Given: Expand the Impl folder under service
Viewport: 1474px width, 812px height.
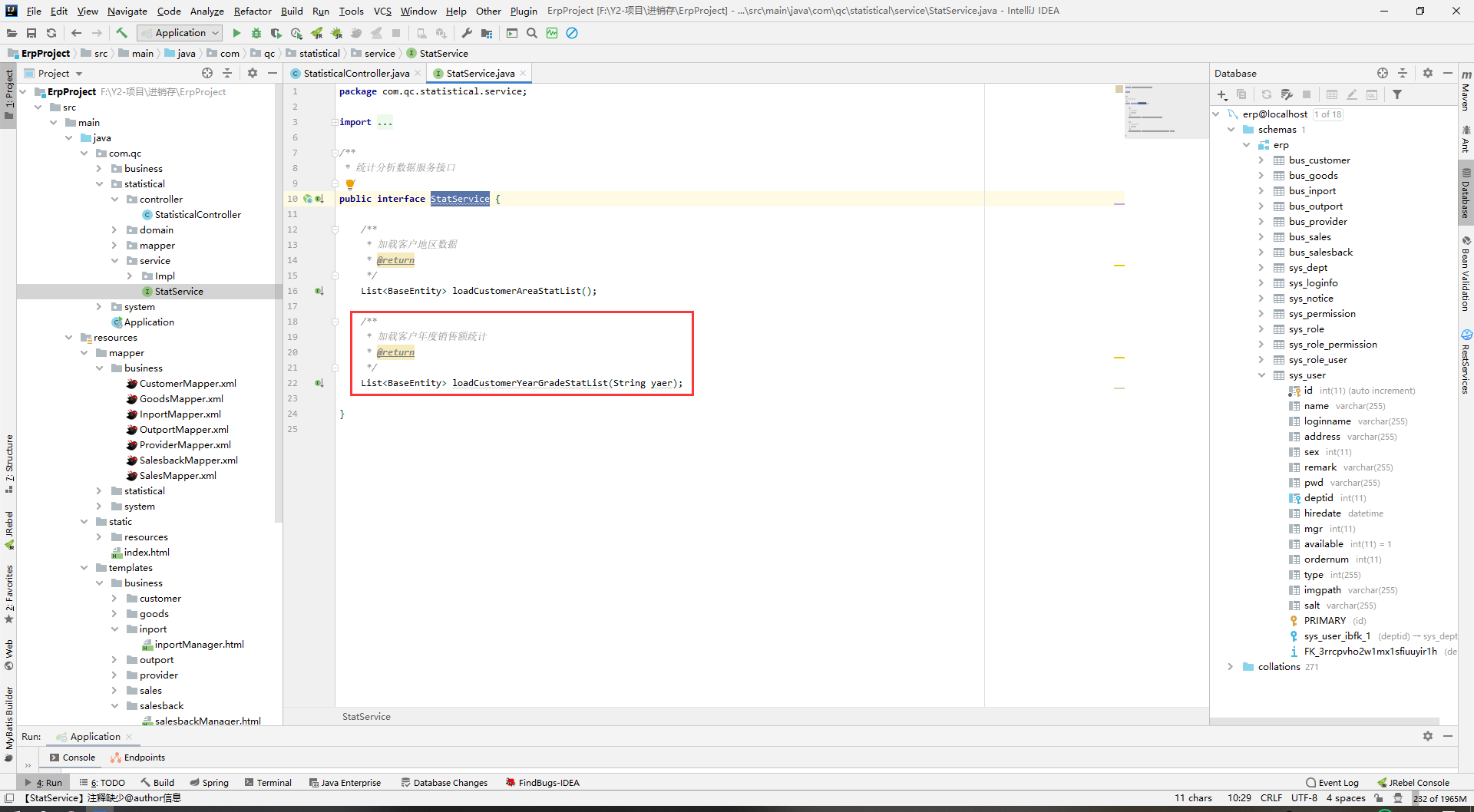Looking at the screenshot, I should pos(130,276).
